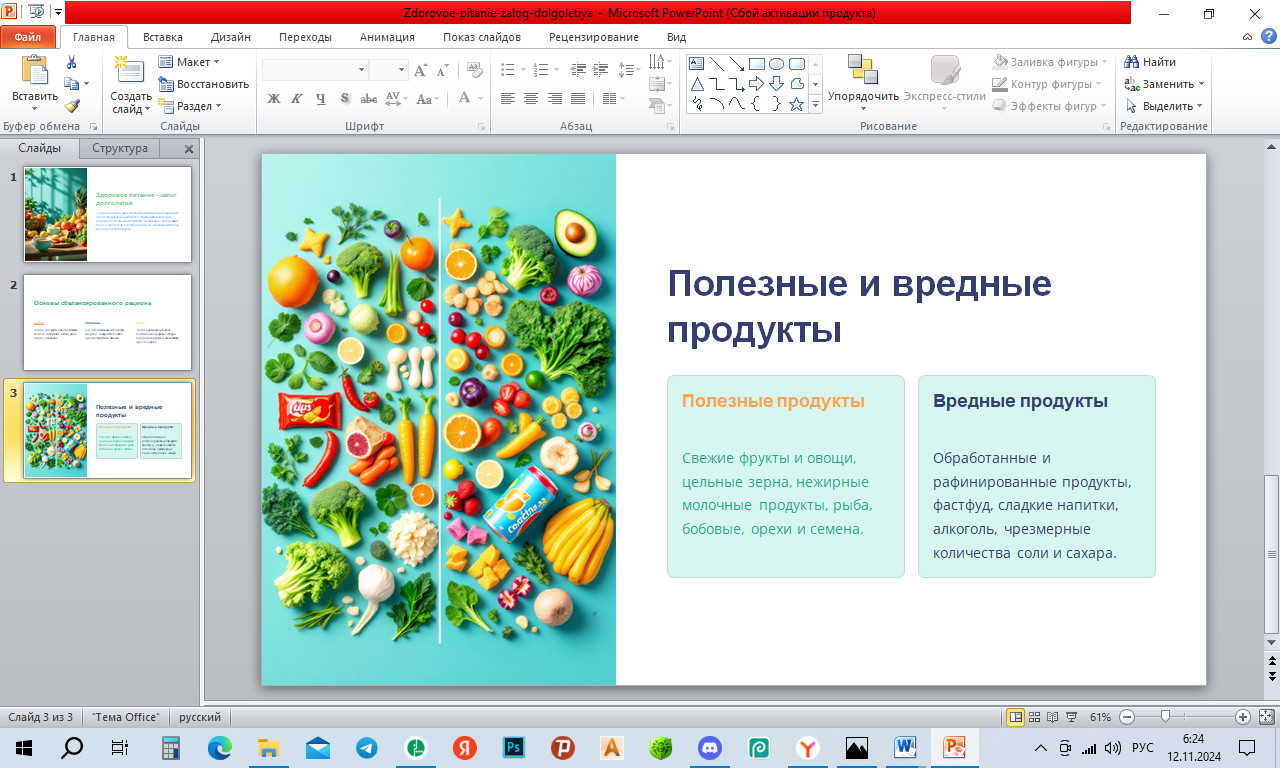
Task: Toggle italic formatting (К)
Action: pyautogui.click(x=297, y=98)
